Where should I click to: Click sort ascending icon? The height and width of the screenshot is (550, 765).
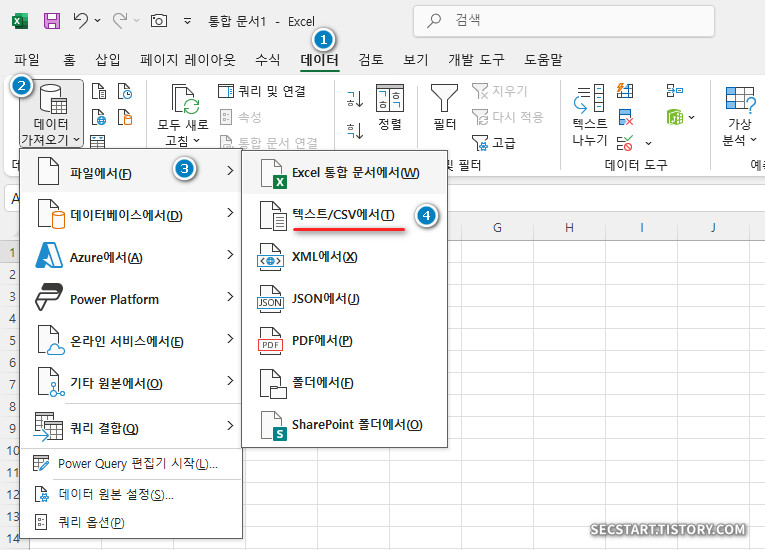click(355, 99)
